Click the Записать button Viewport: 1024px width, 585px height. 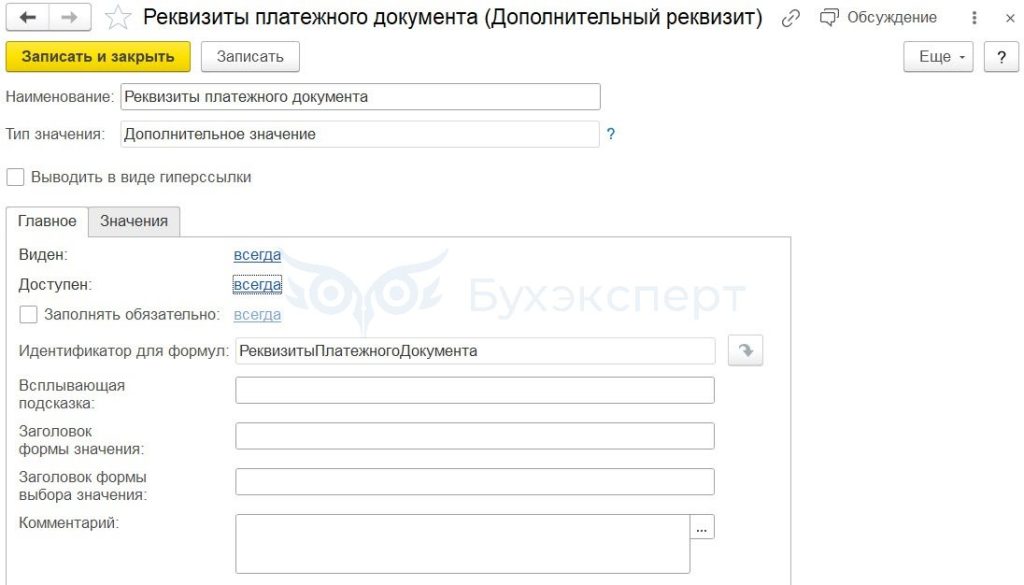pos(250,57)
